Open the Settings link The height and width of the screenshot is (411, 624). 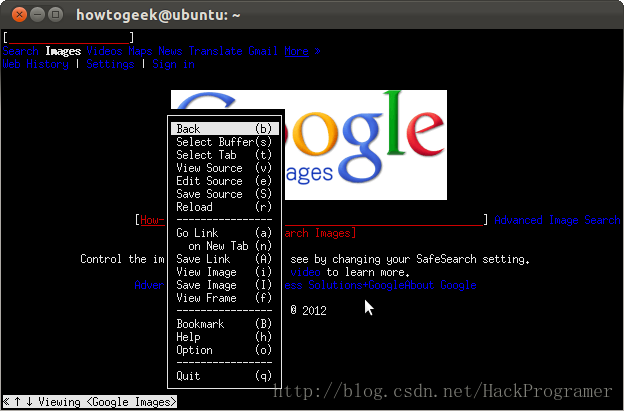click(110, 64)
